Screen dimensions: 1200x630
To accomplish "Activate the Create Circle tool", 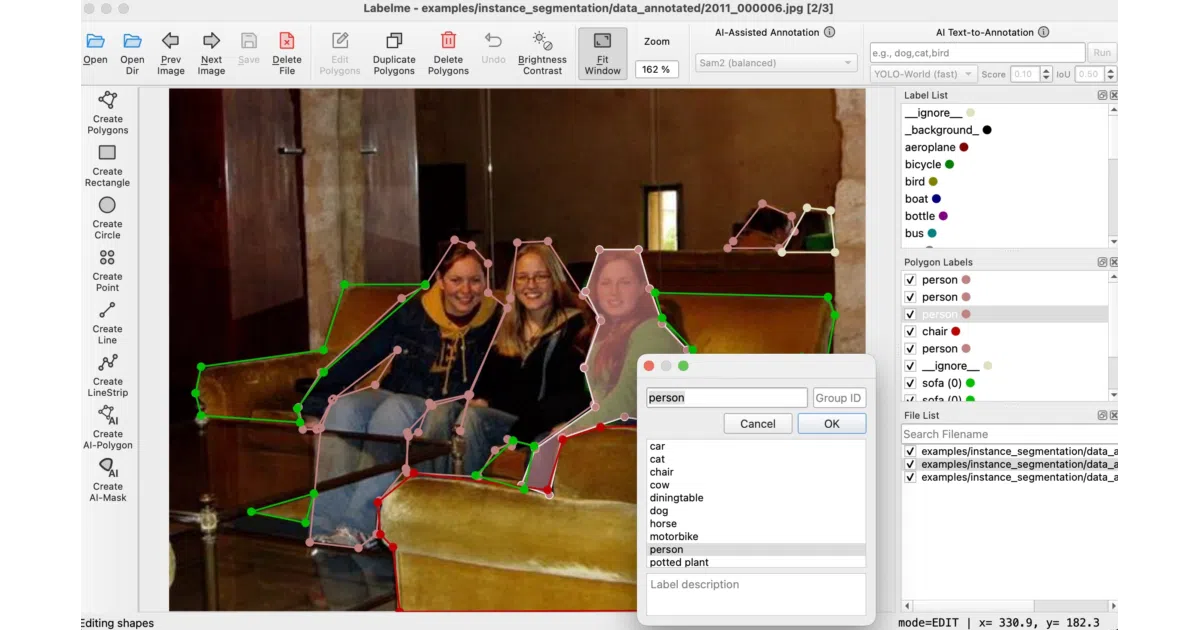I will (x=107, y=217).
